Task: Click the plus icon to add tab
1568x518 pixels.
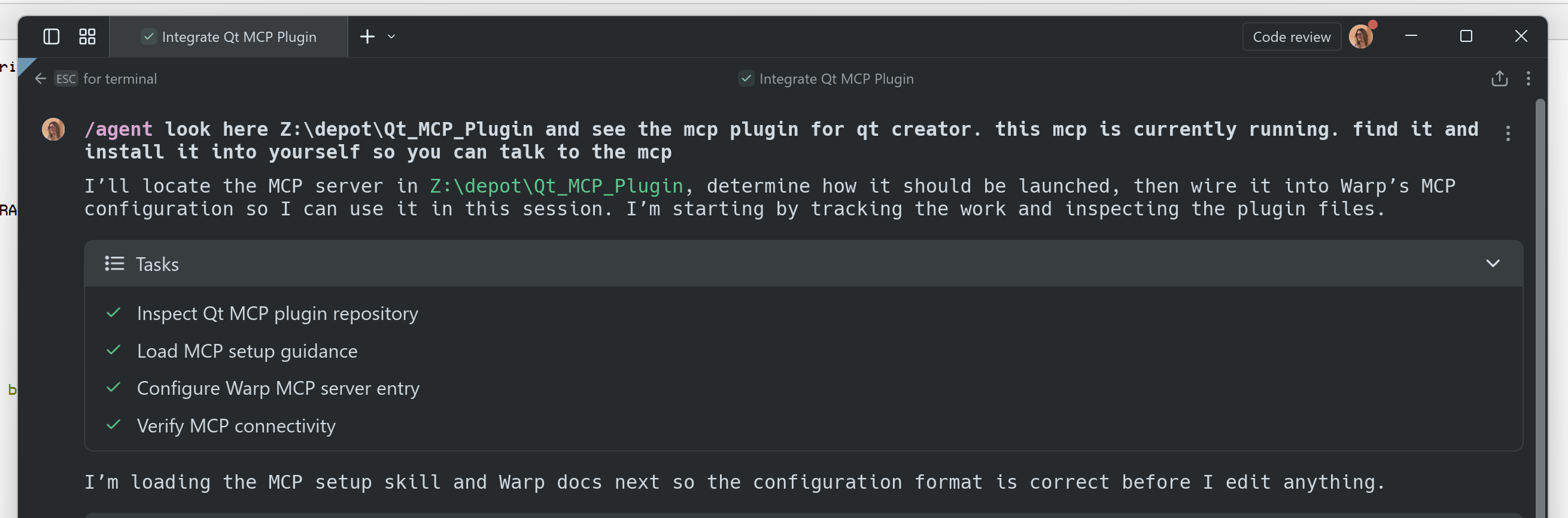Action: click(x=367, y=37)
